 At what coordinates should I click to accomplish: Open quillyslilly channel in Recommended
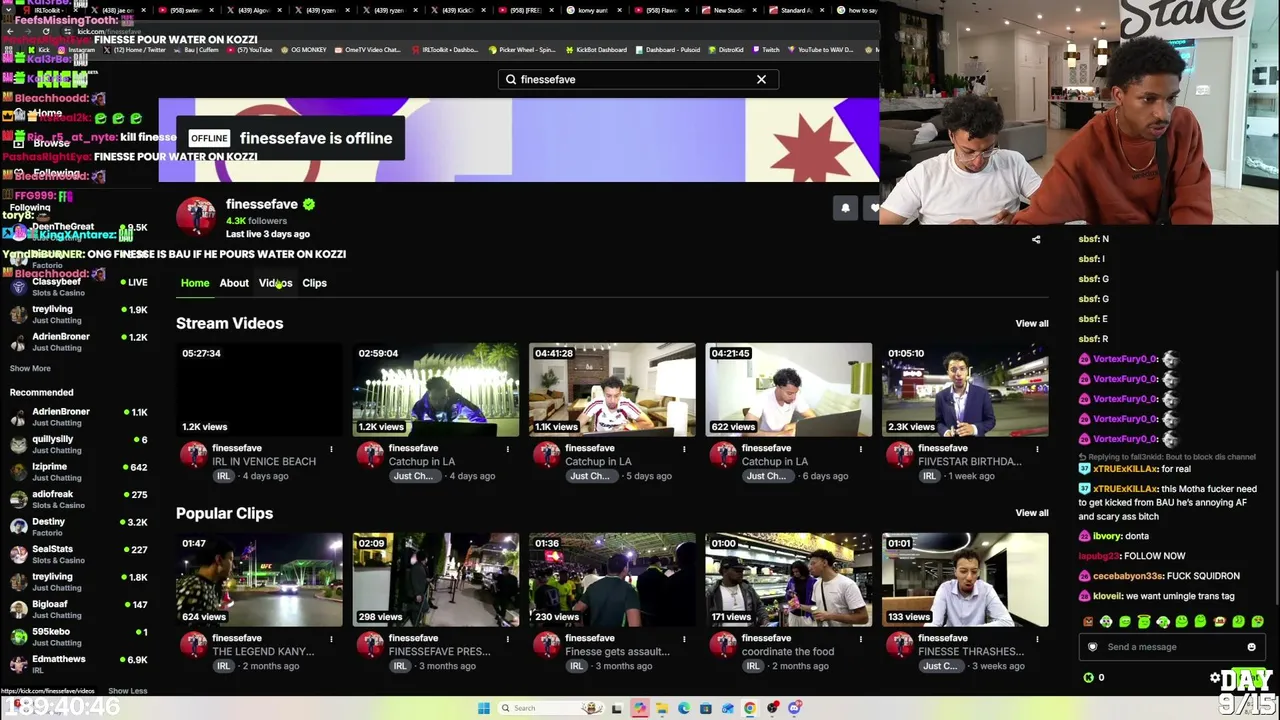click(x=78, y=444)
